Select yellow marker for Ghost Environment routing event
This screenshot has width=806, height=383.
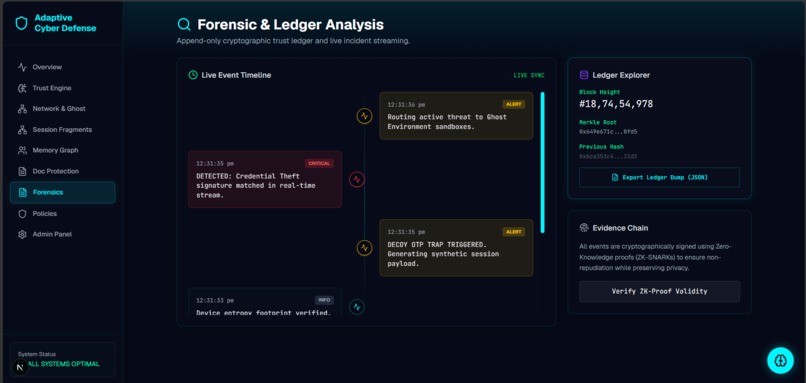pos(364,116)
